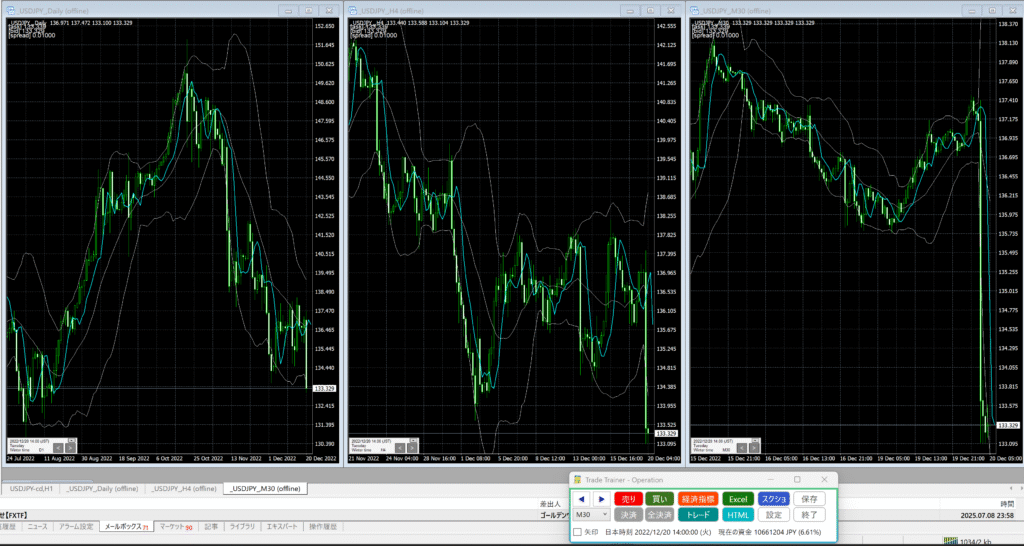1024x546 pixels.
Task: Click the _USDJPY_Daily chart window icon
Action: [11, 10]
